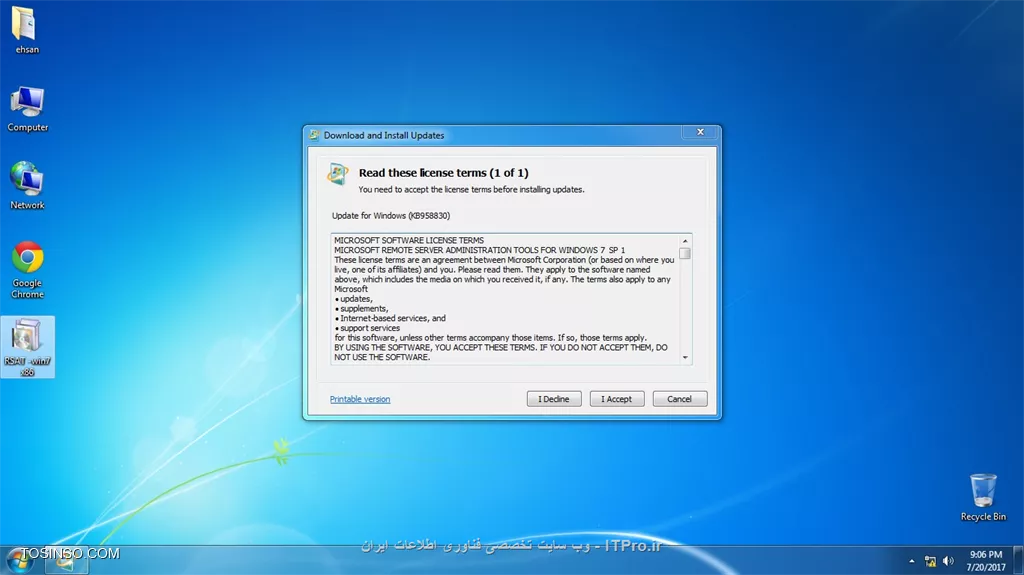Click the license text scrollbar thumb

click(x=685, y=254)
